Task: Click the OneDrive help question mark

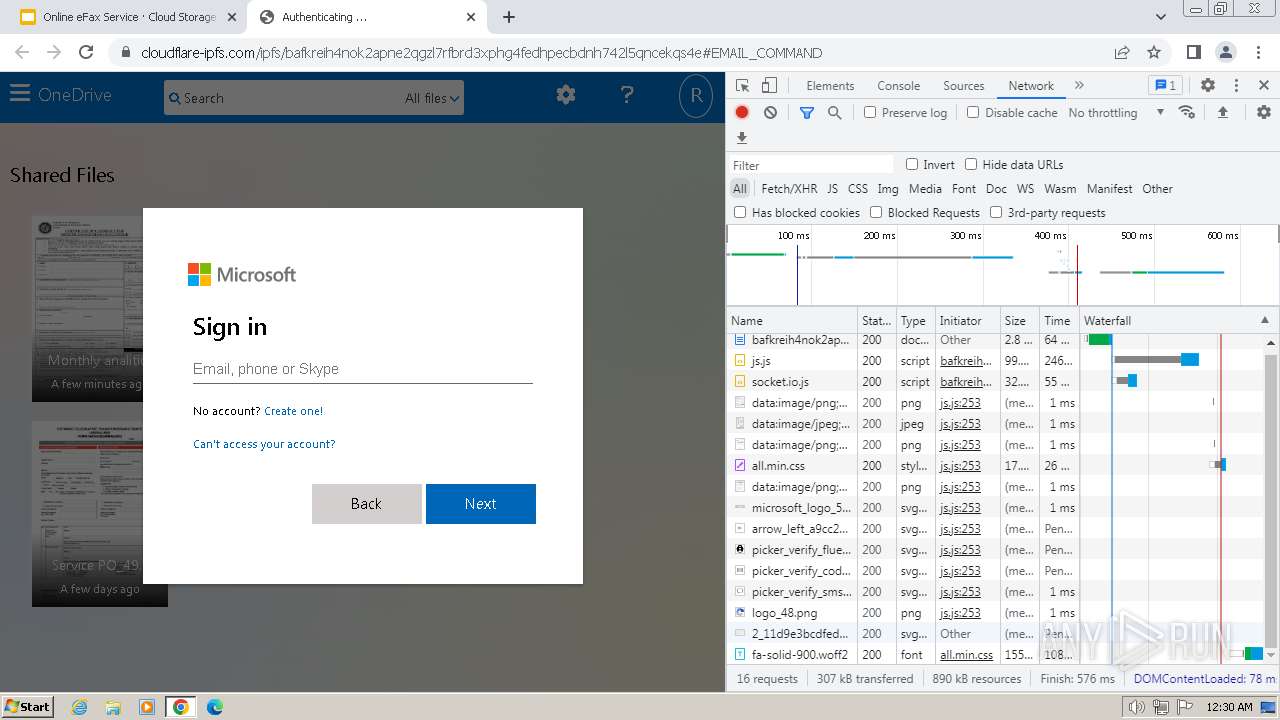Action: (627, 95)
